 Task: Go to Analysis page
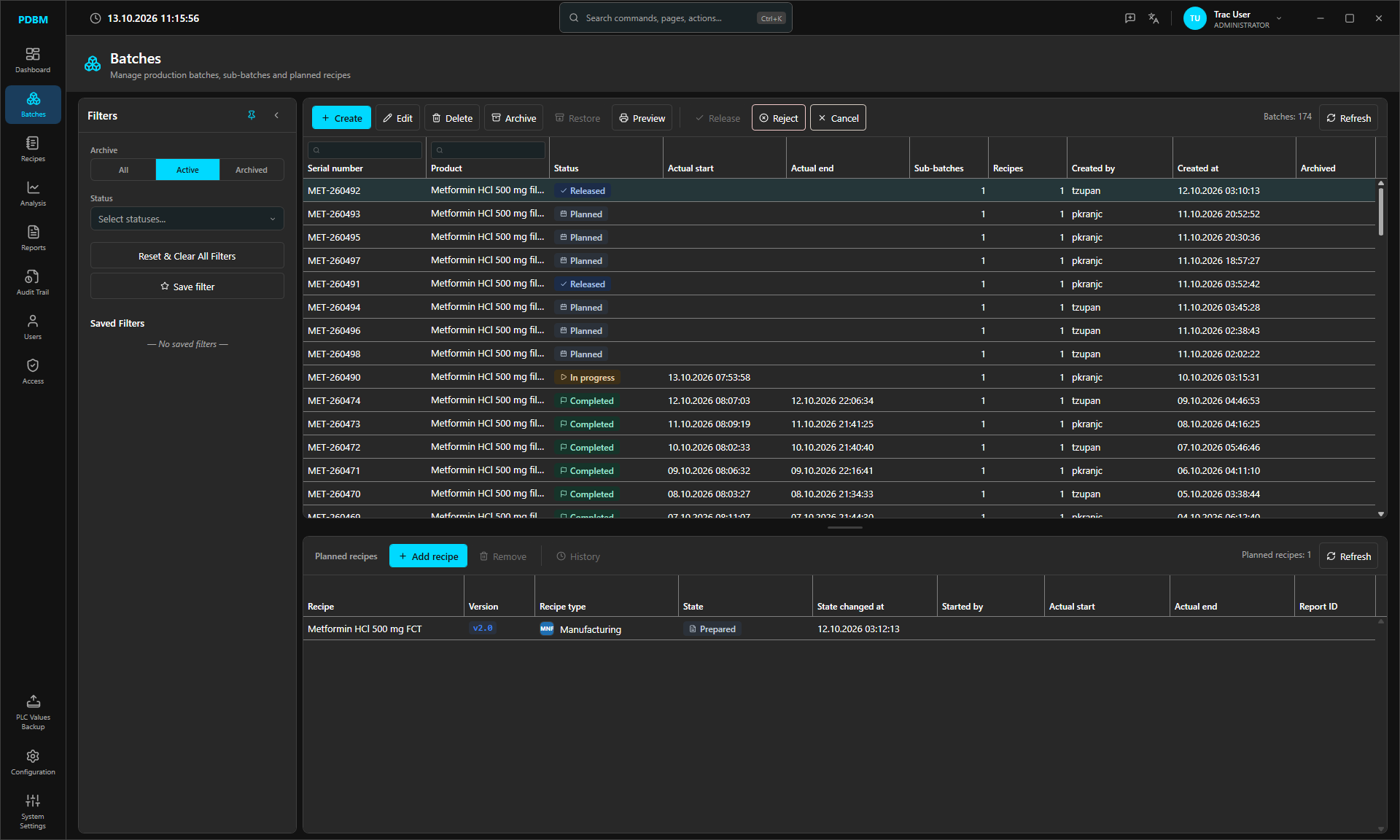click(x=33, y=193)
